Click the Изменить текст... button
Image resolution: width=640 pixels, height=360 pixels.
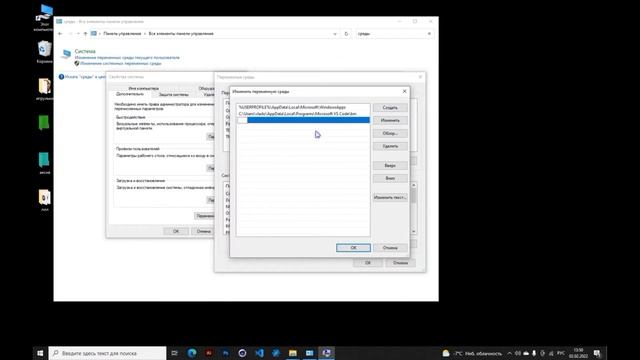click(390, 197)
